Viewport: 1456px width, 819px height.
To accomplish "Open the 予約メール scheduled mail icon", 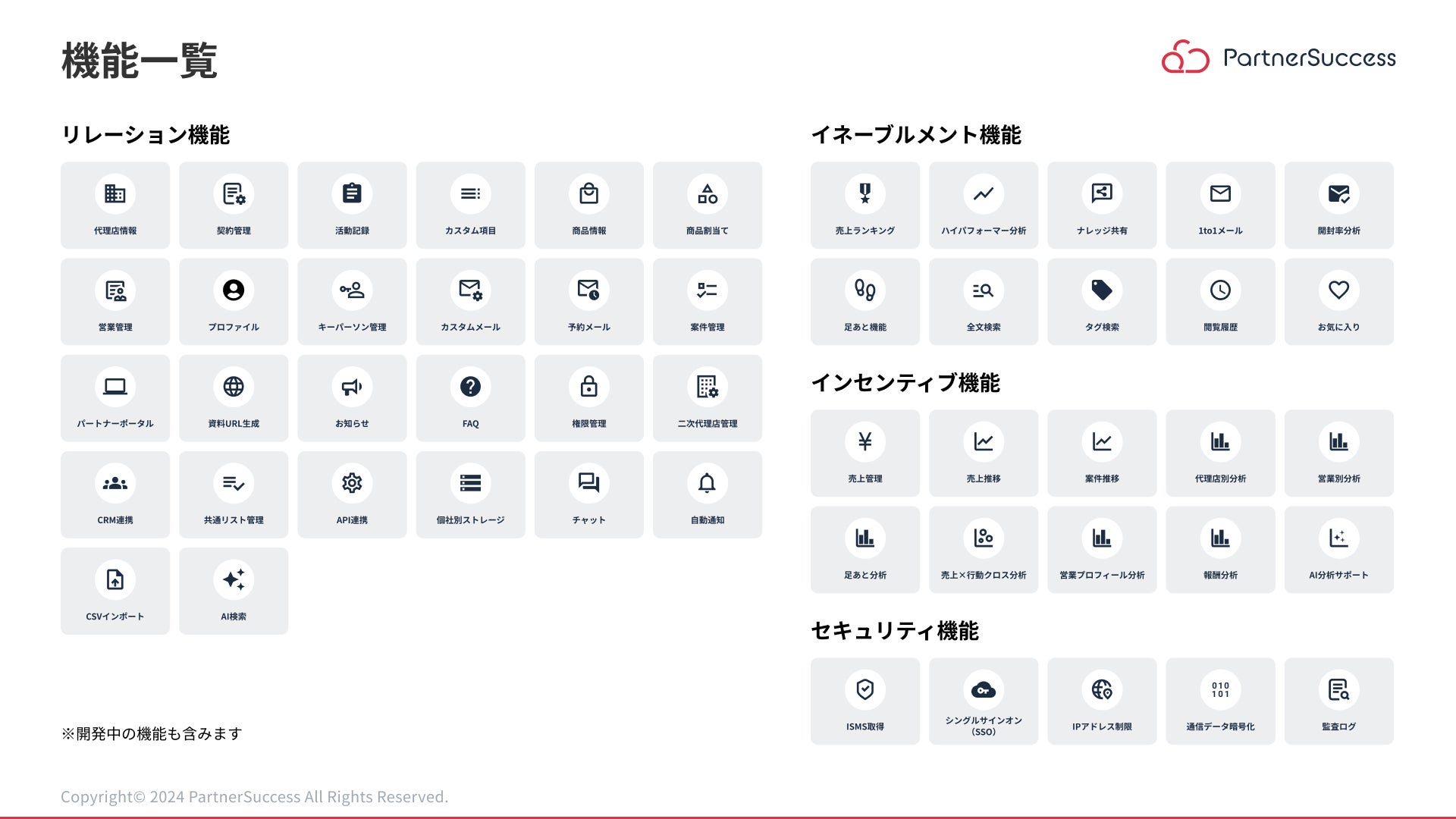I will point(588,290).
